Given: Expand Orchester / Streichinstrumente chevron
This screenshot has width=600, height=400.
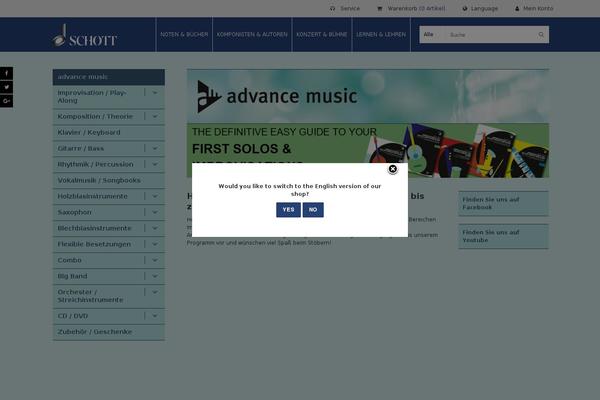Looking at the screenshot, I should click(155, 292).
